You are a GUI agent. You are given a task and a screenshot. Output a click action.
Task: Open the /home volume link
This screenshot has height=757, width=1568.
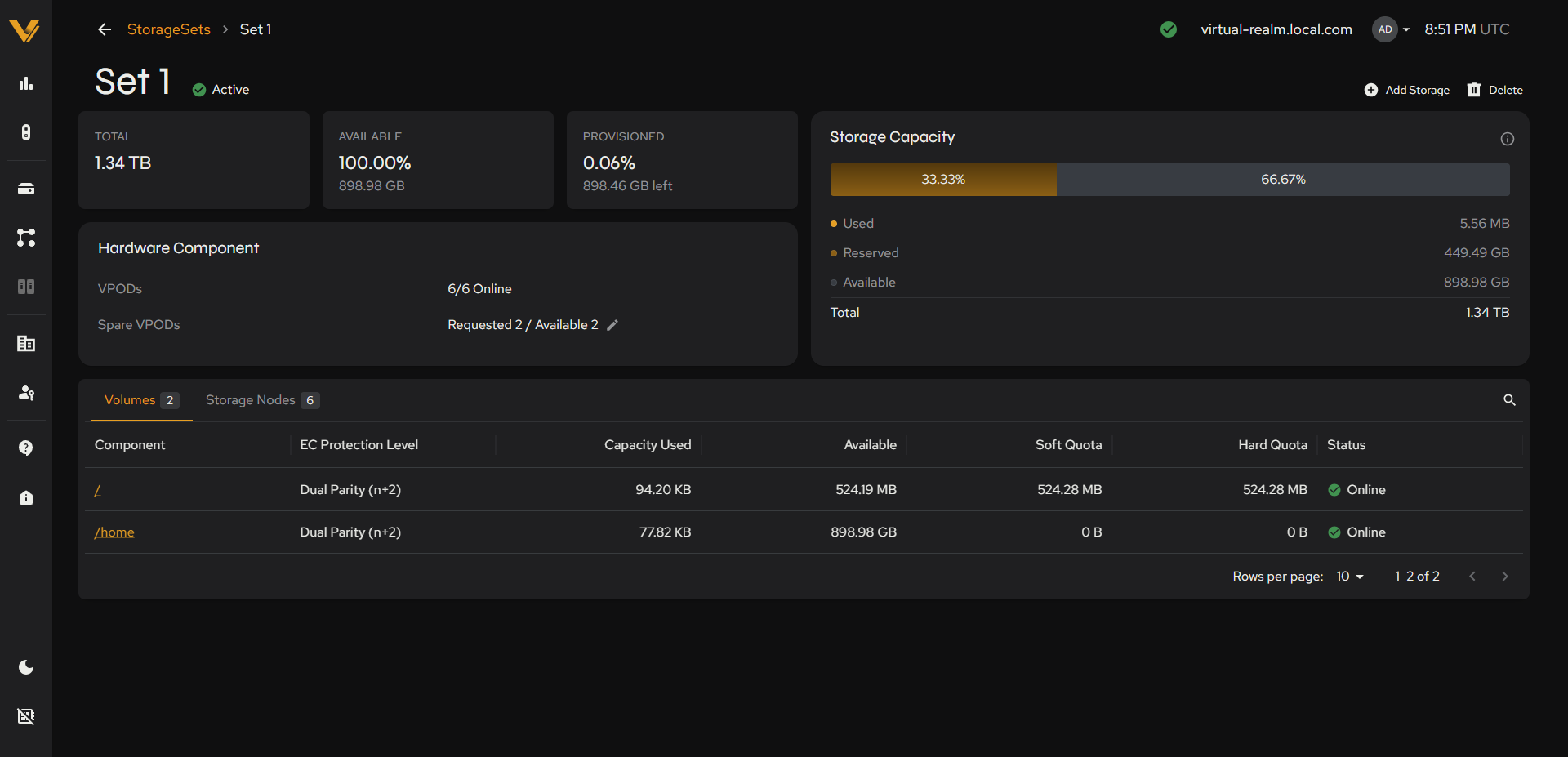coord(114,532)
